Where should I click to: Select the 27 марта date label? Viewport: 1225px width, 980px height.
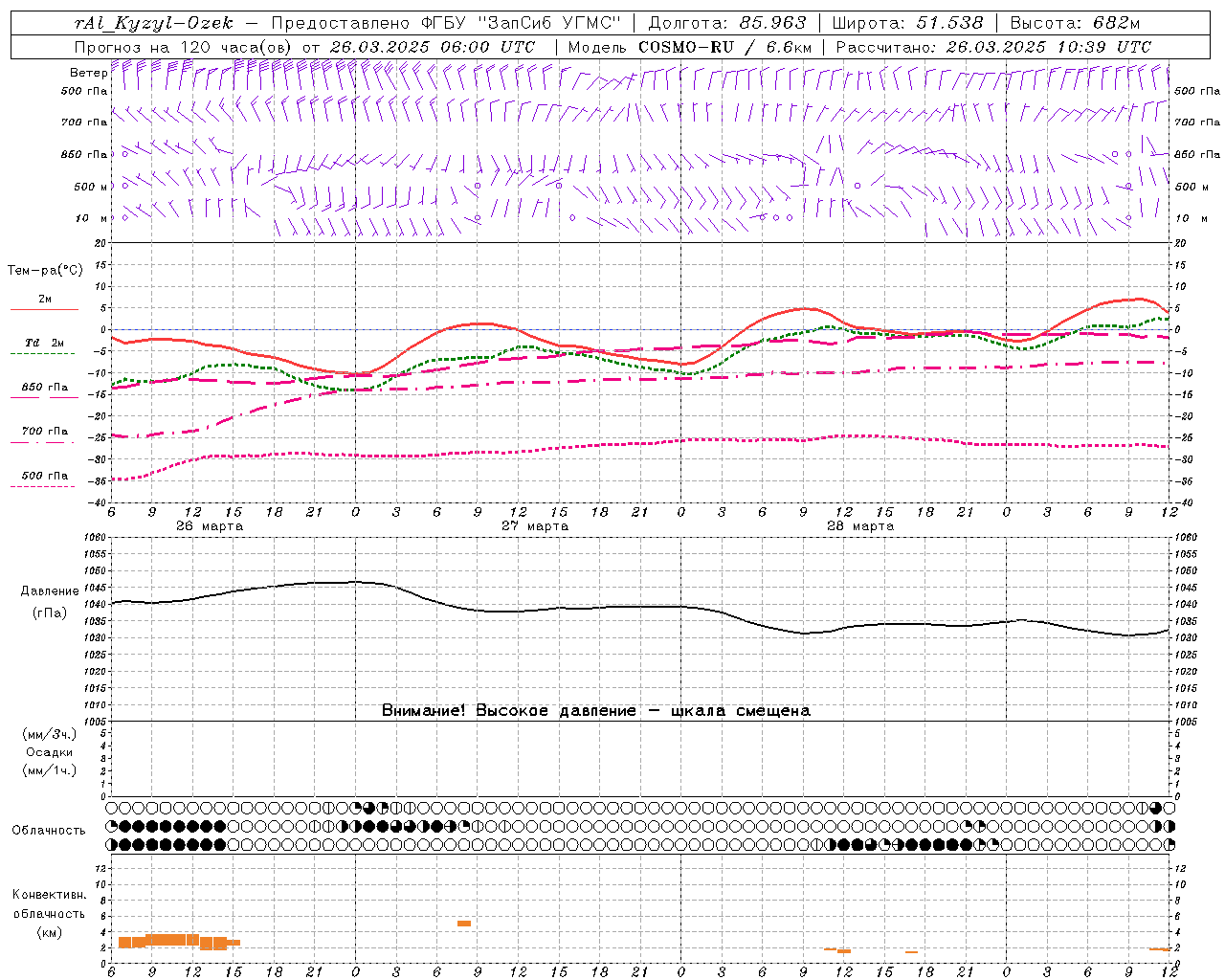click(x=536, y=526)
